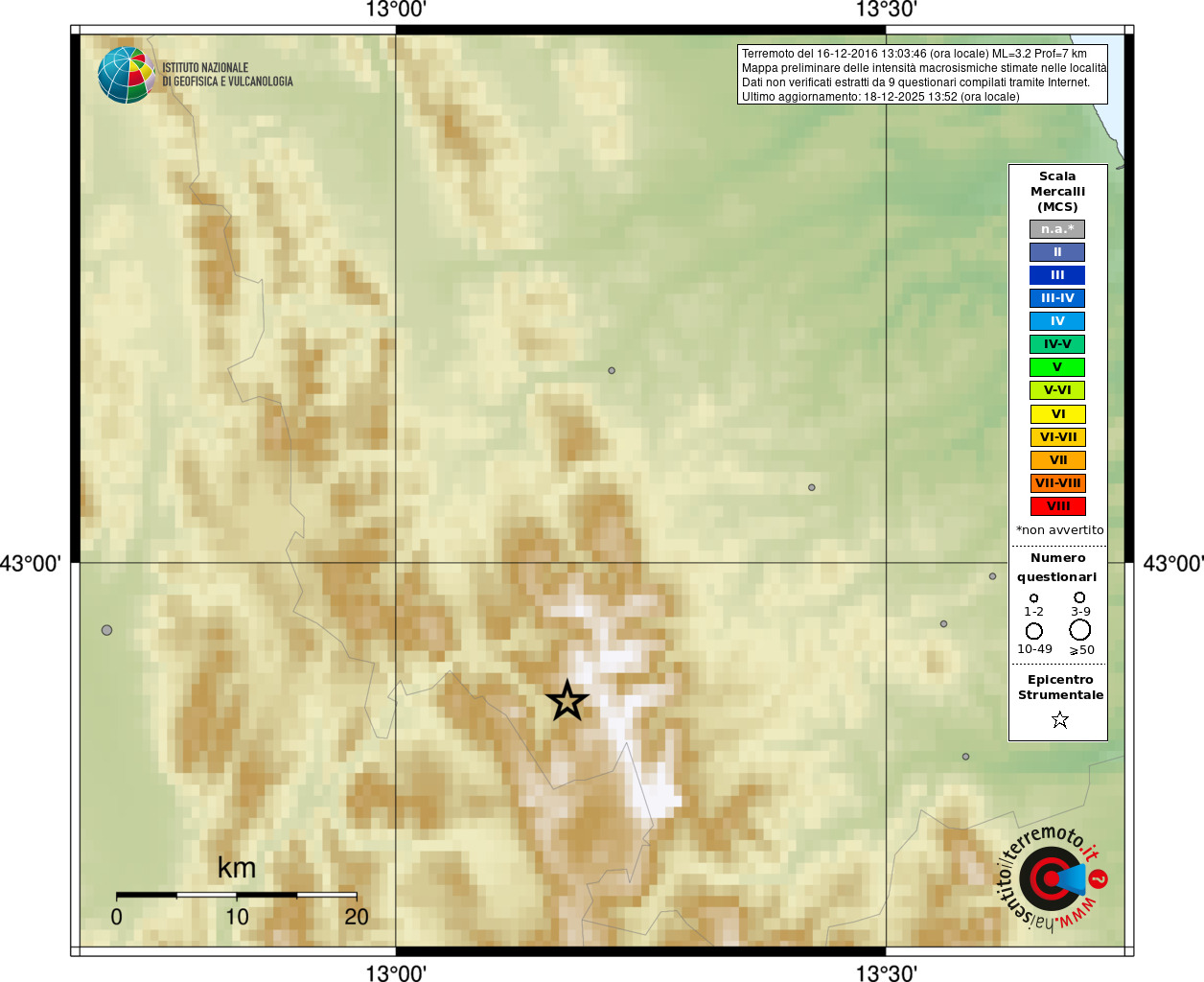Image resolution: width=1204 pixels, height=982 pixels.
Task: Click the 'Dati non verificati' info line
Action: click(x=915, y=82)
